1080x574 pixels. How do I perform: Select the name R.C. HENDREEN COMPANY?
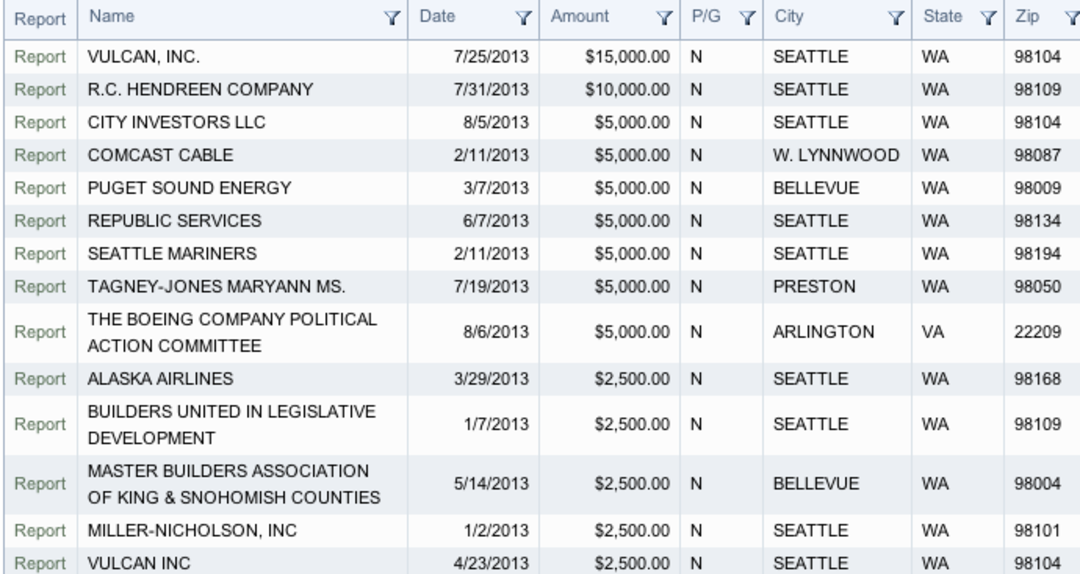click(200, 90)
